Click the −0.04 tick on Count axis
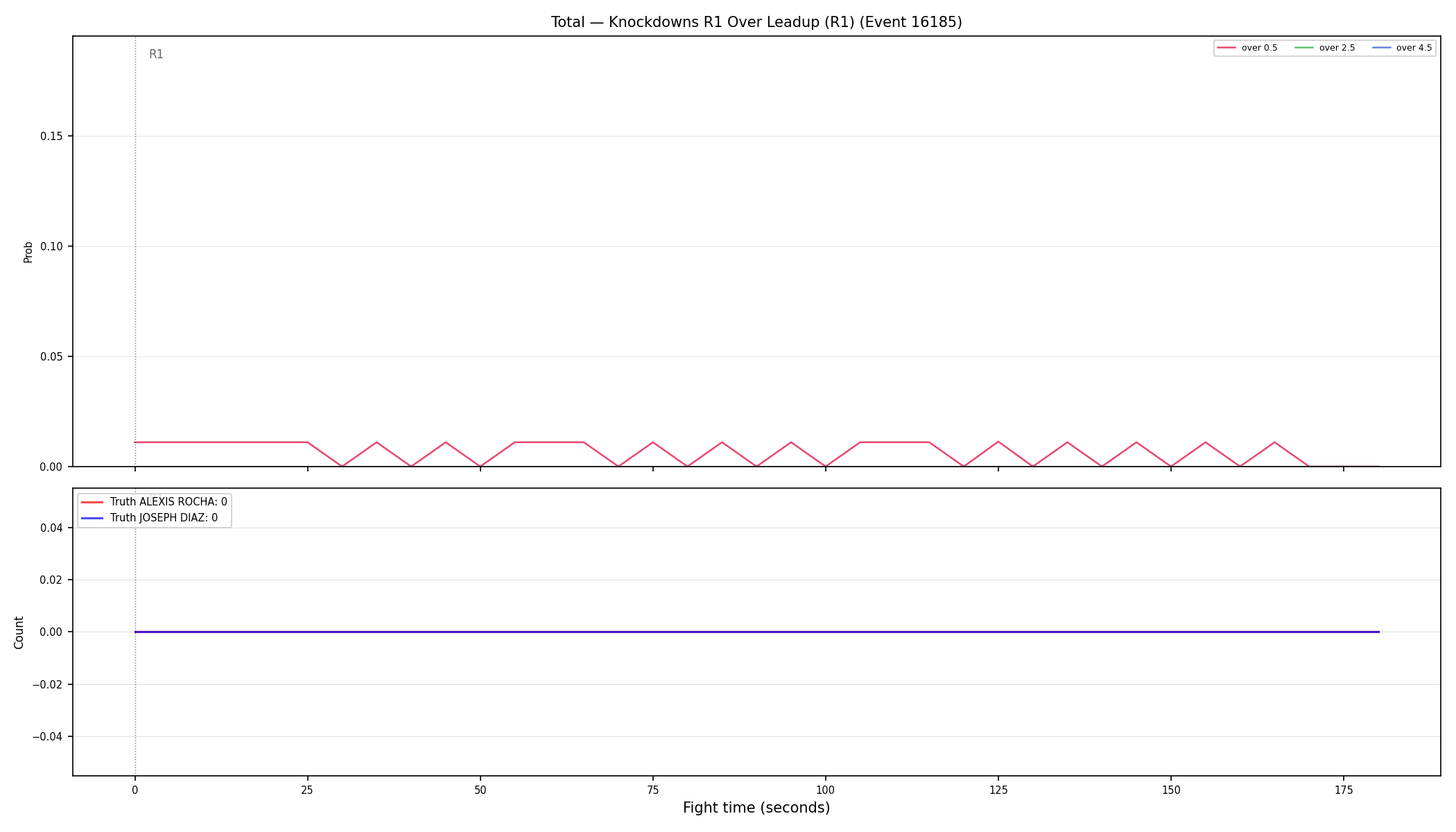The image size is (1456, 832). 48,737
